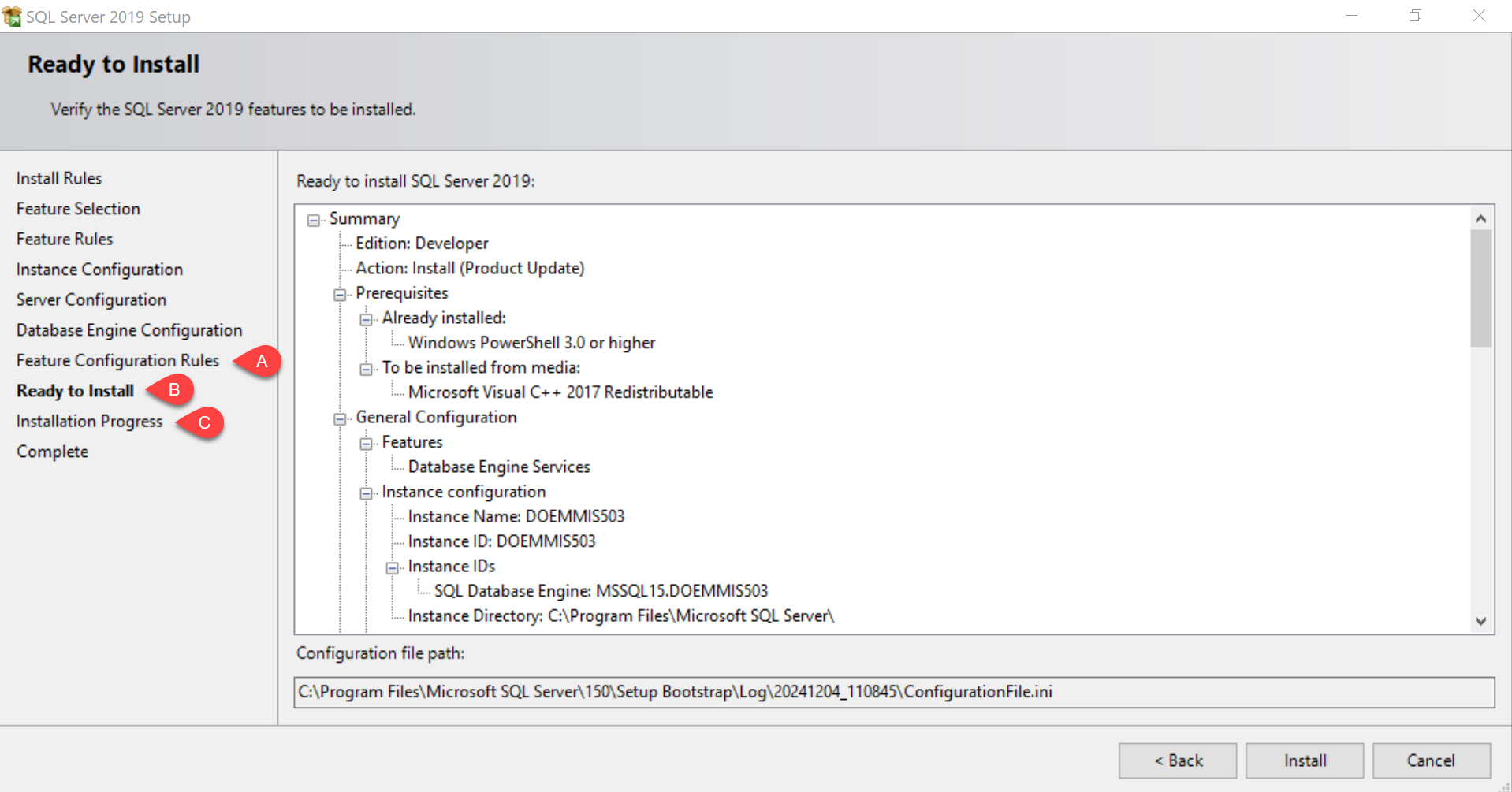Select the Feature Rules step
The width and height of the screenshot is (1512, 792).
coord(65,239)
